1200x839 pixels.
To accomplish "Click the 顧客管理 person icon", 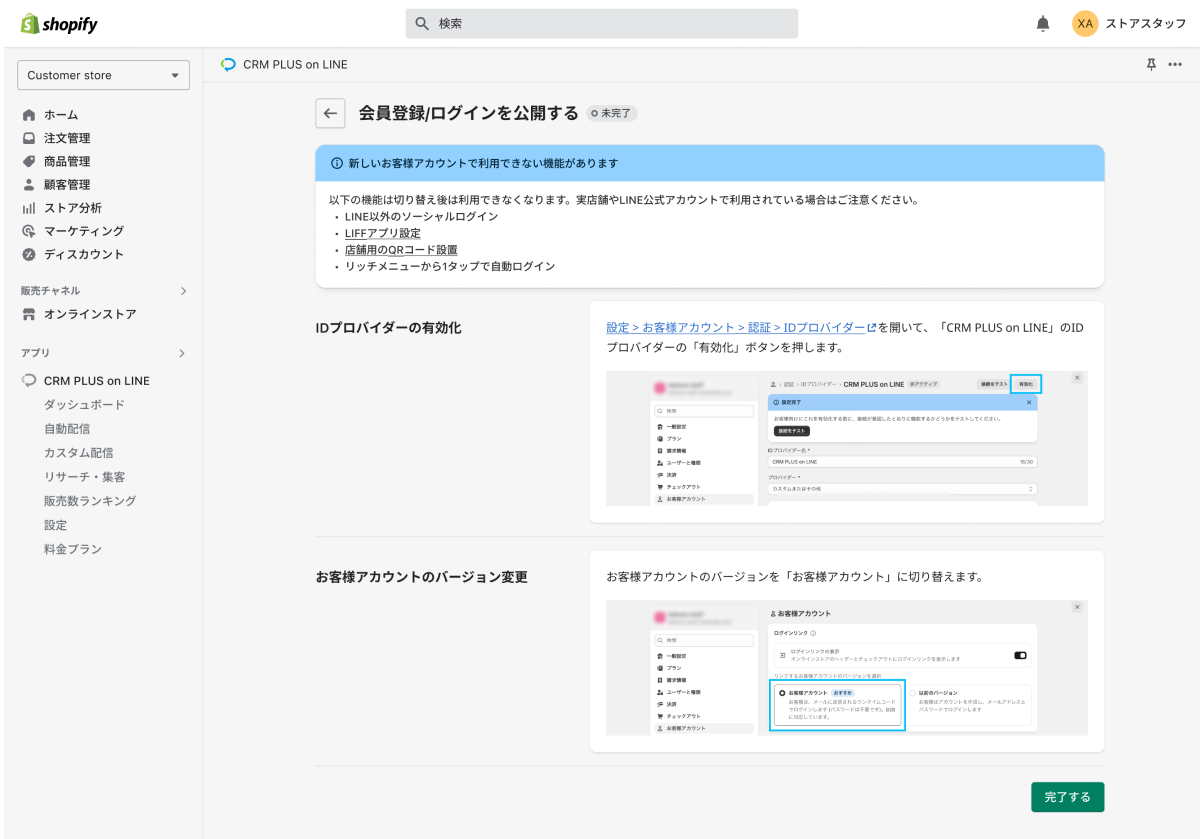I will pyautogui.click(x=29, y=185).
